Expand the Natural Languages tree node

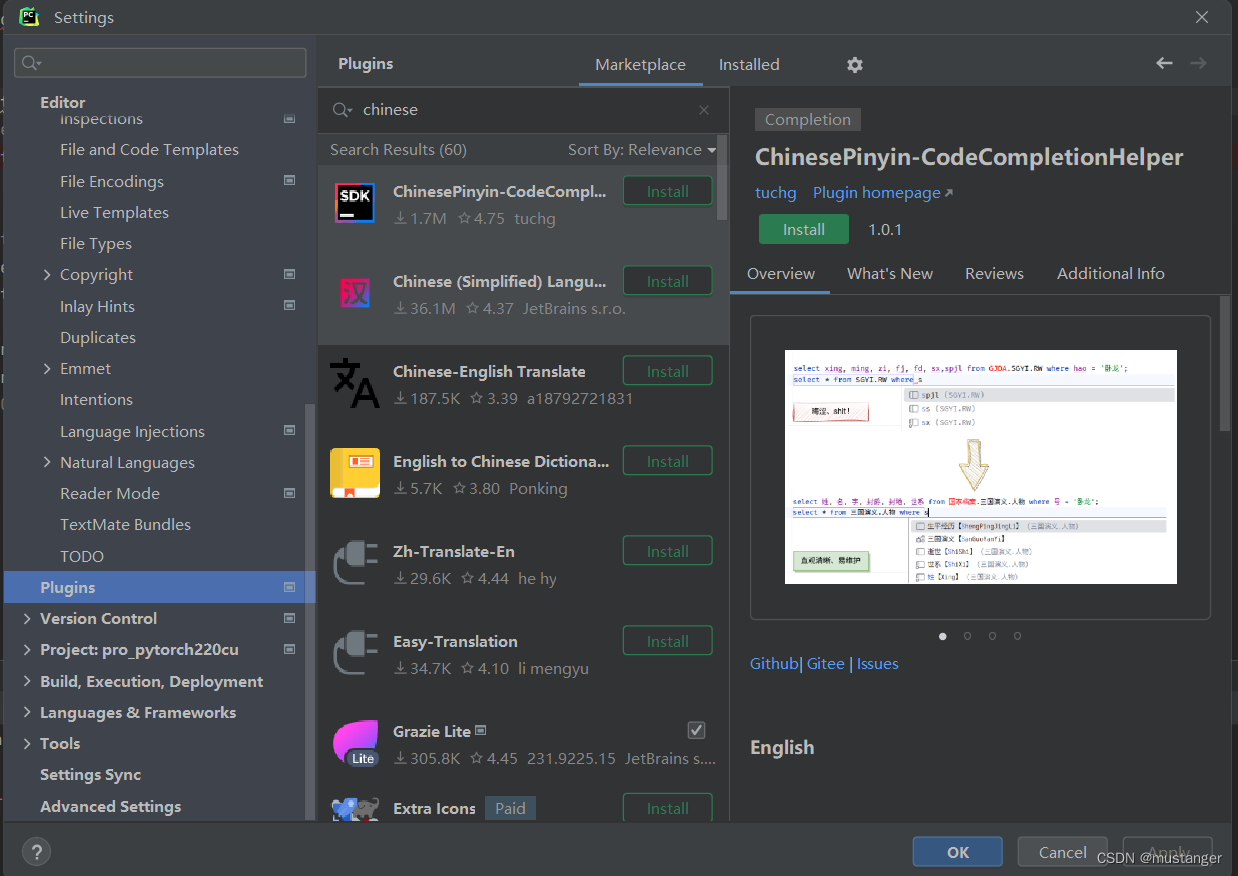[47, 462]
